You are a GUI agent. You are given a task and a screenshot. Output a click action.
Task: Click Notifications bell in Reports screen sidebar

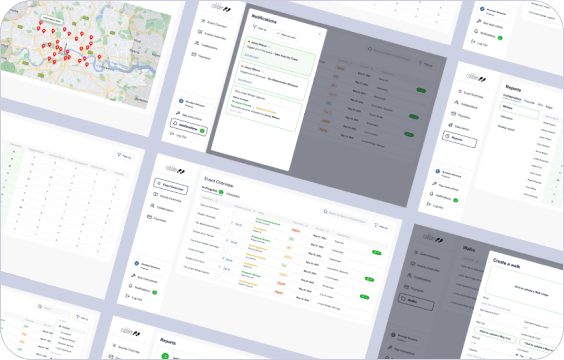[432, 193]
